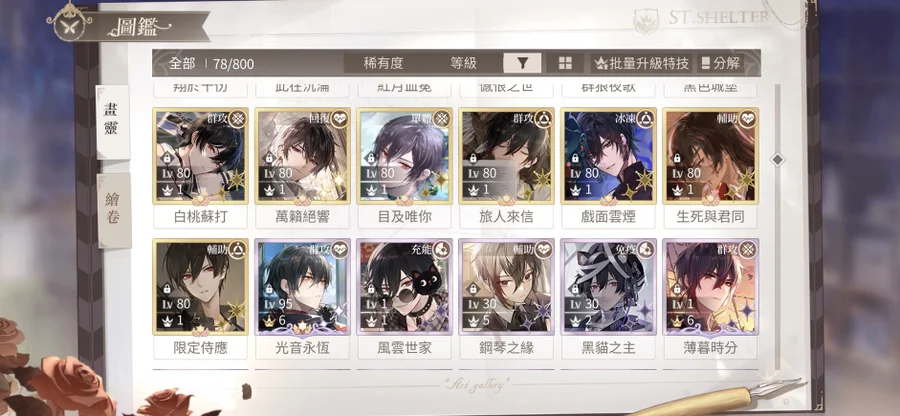
Task: Switch to the 繪卷 side tab
Action: click(114, 211)
